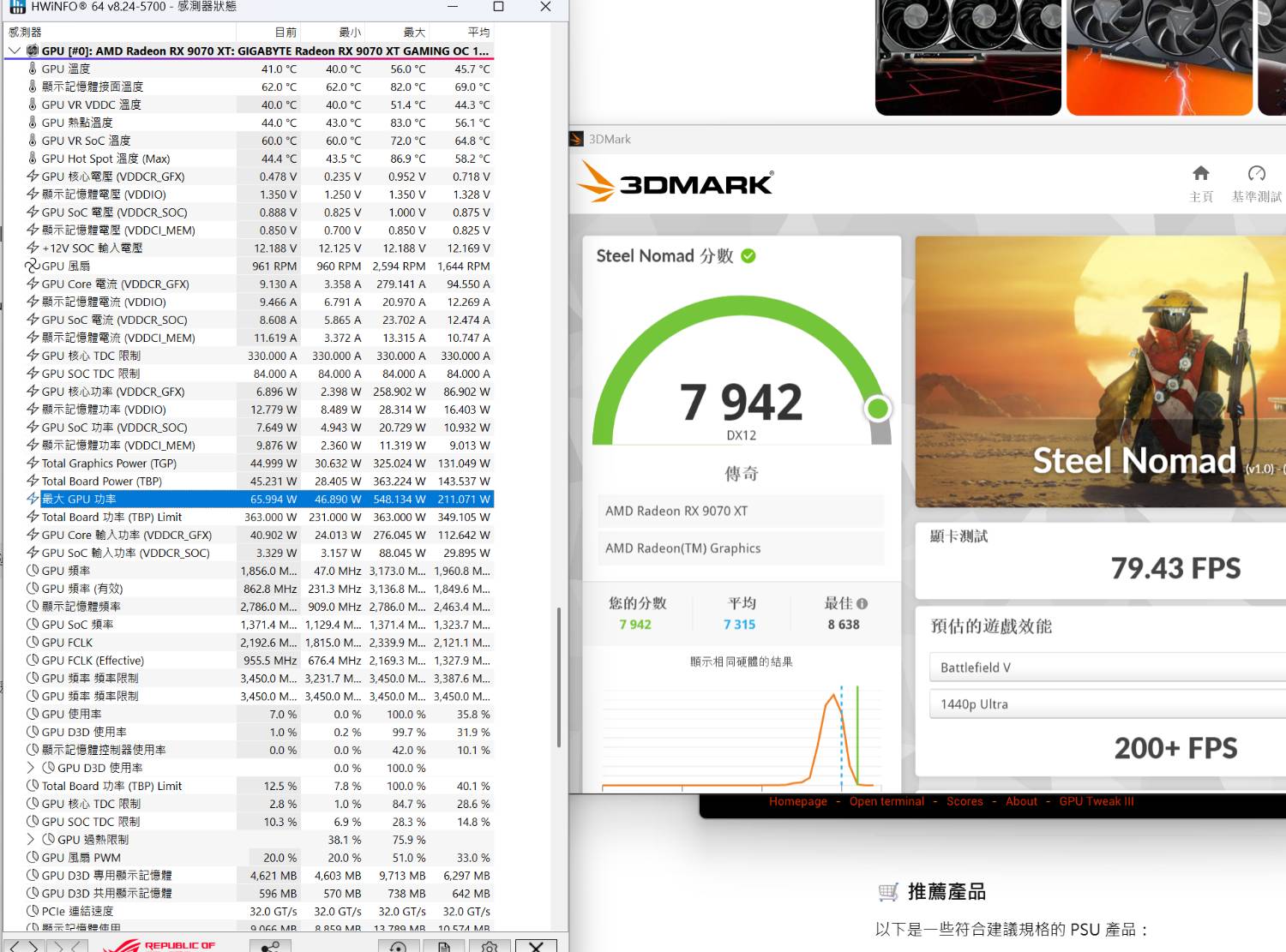Click the 3DMark window title icon
1286x952 pixels.
point(577,139)
